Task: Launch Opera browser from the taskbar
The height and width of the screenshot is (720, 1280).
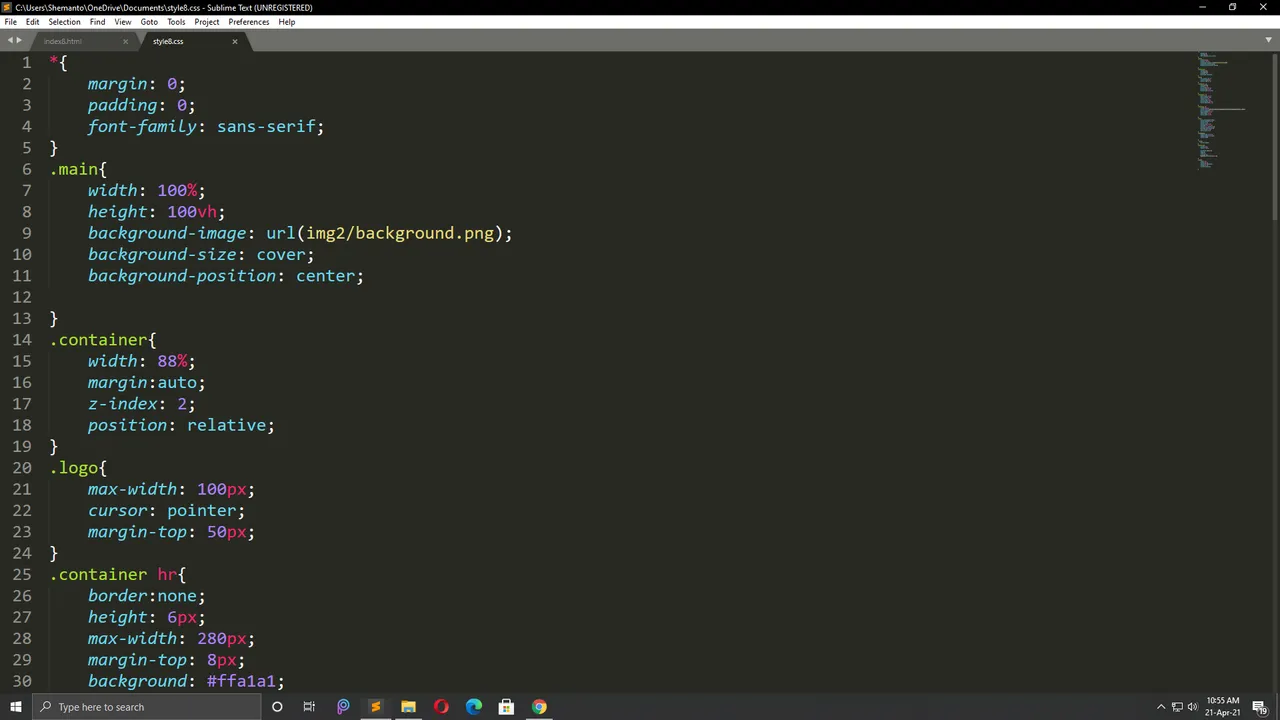Action: [441, 707]
